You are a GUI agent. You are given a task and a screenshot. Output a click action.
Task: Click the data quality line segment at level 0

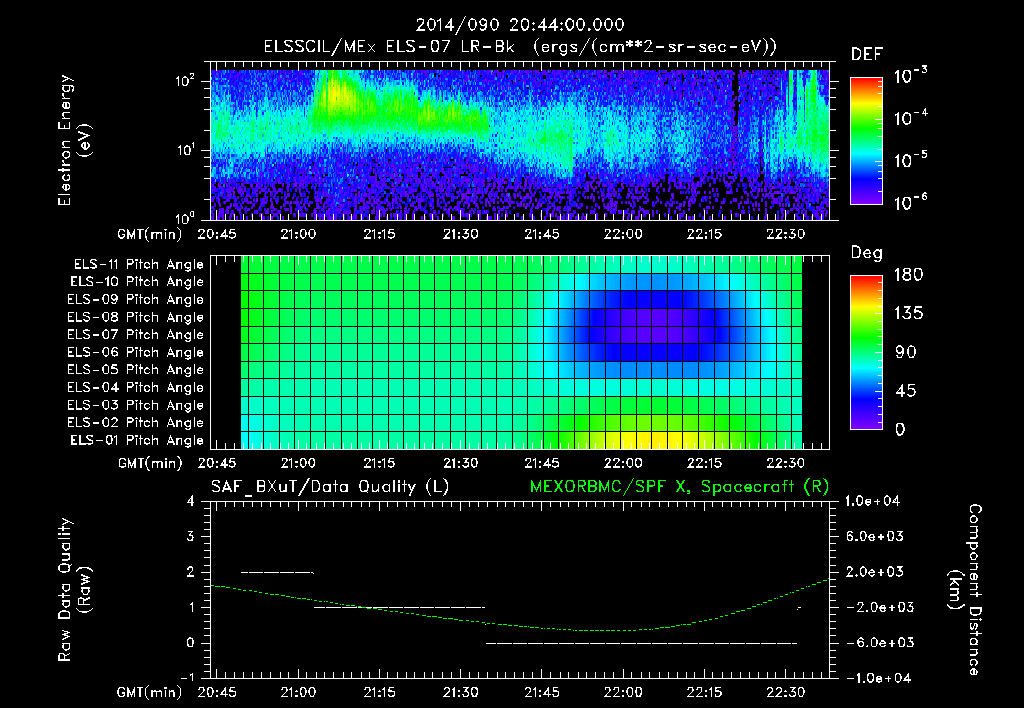tap(641, 643)
